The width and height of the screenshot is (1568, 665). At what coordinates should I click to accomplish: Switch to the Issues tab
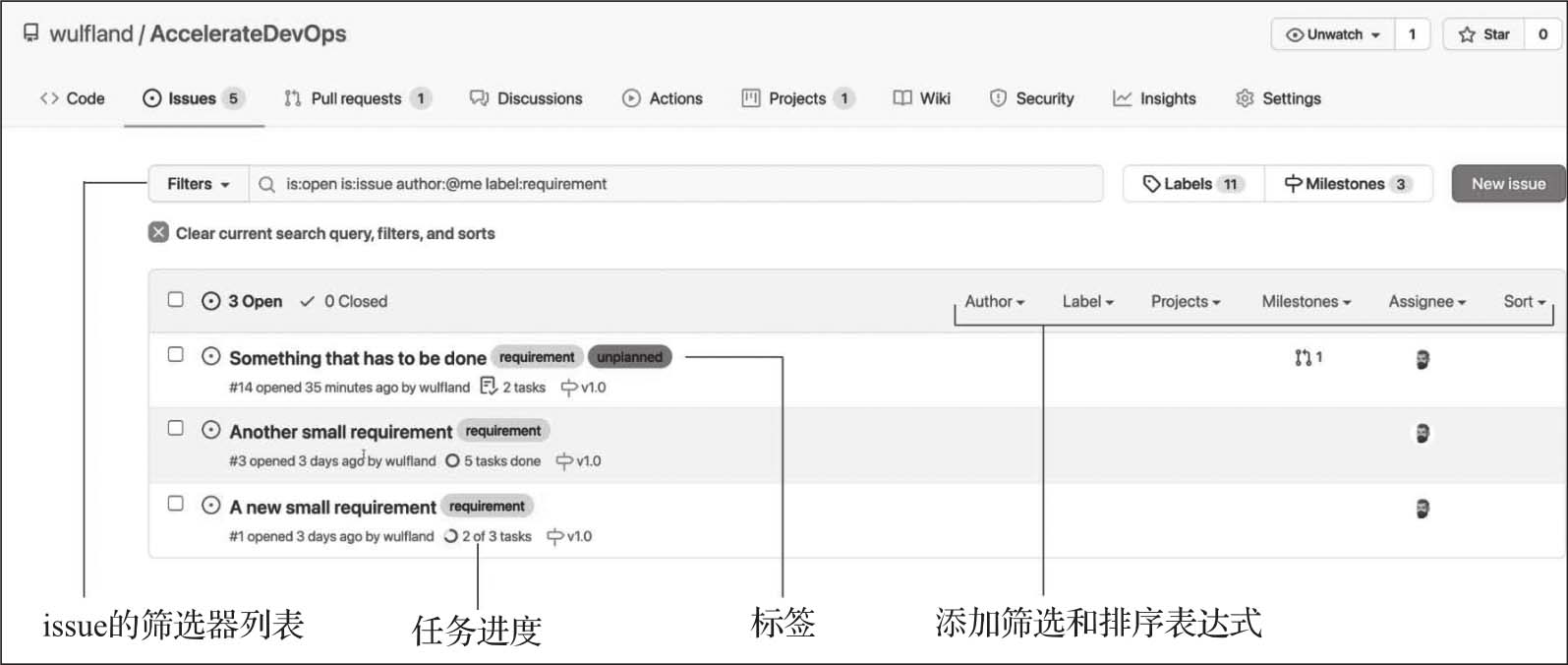pos(194,98)
